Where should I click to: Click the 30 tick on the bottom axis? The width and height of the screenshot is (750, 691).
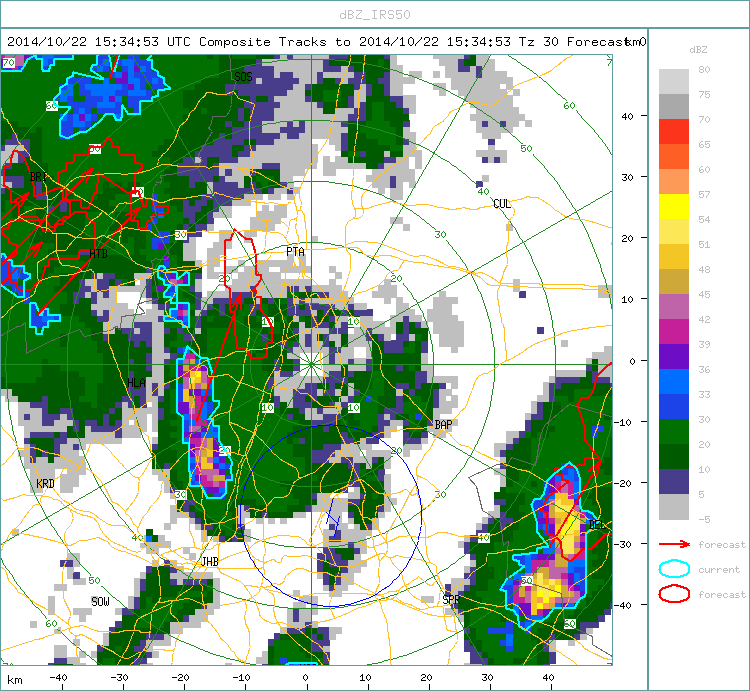(487, 678)
